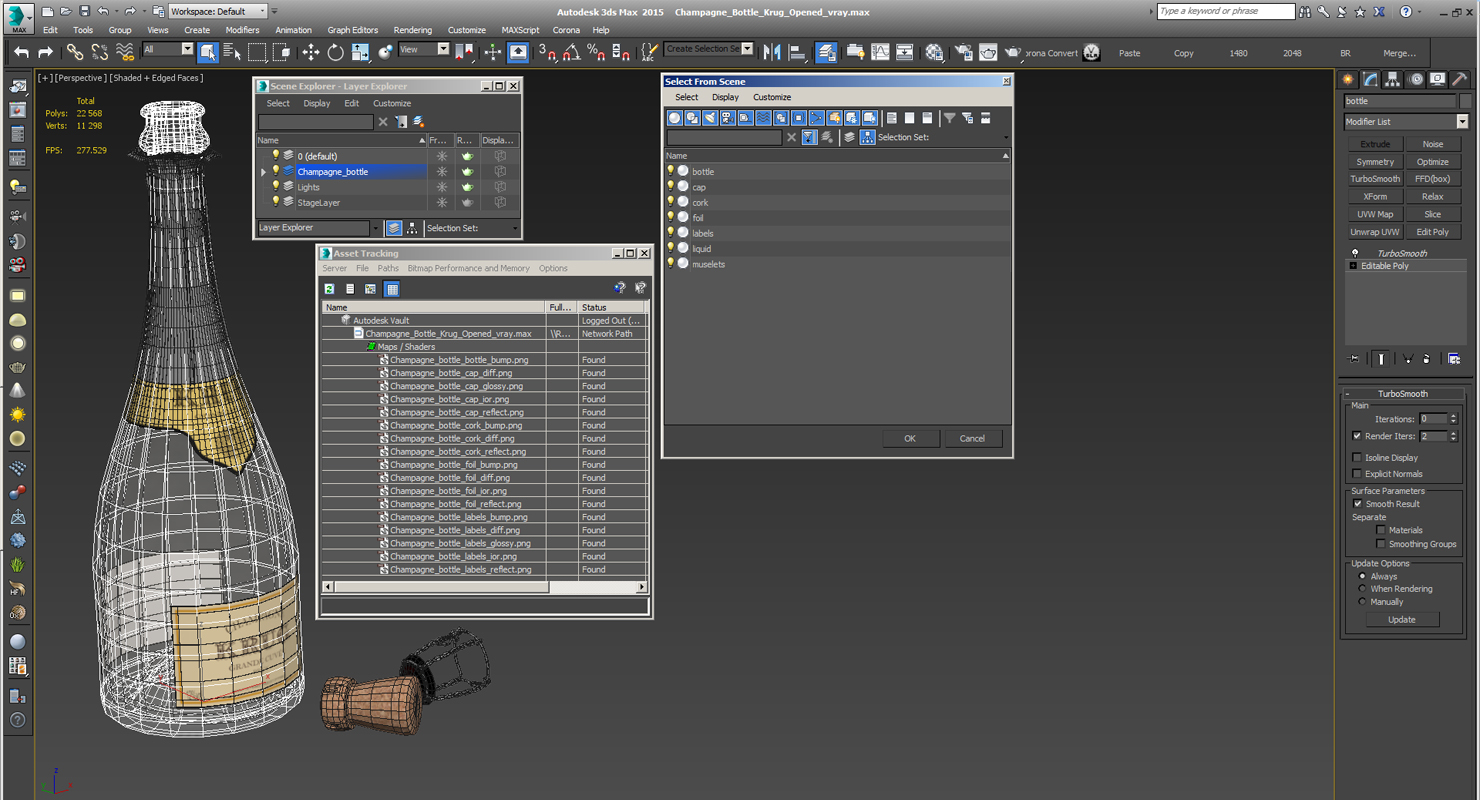Open Paths menu in Asset Tracking

388,268
